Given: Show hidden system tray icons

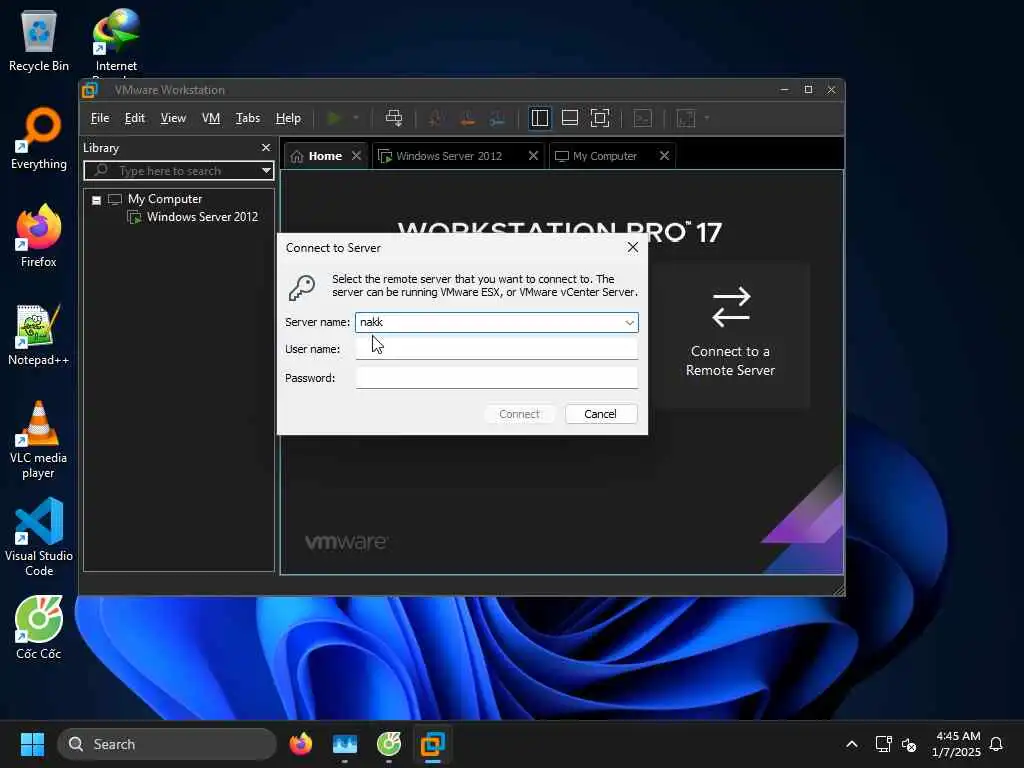Looking at the screenshot, I should click(x=852, y=744).
